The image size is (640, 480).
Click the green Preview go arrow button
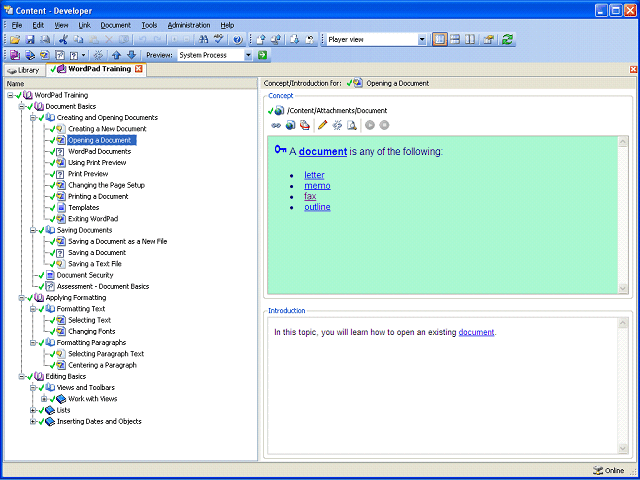(x=262, y=55)
